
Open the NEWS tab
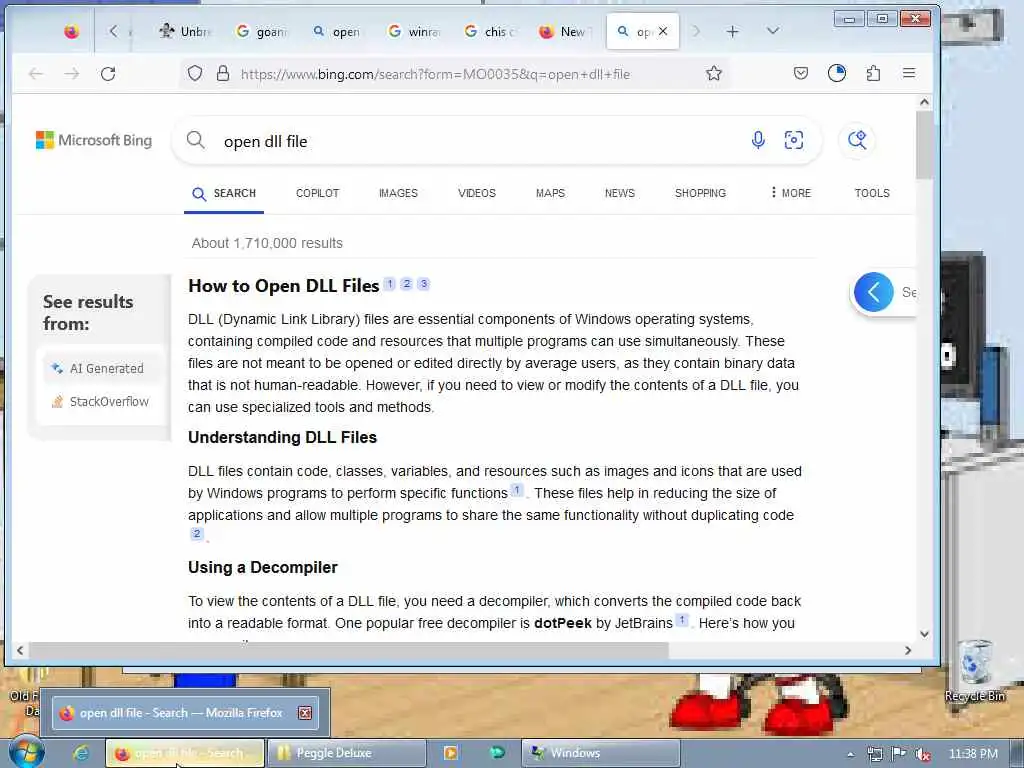[620, 193]
